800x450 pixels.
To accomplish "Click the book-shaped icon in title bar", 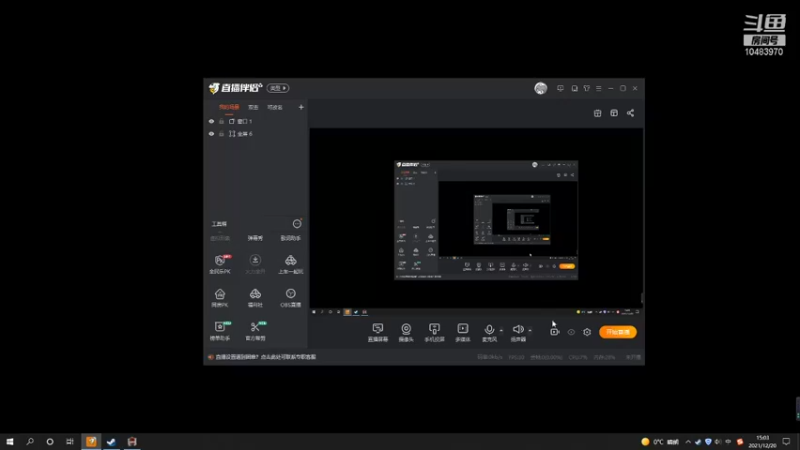I will 574,88.
